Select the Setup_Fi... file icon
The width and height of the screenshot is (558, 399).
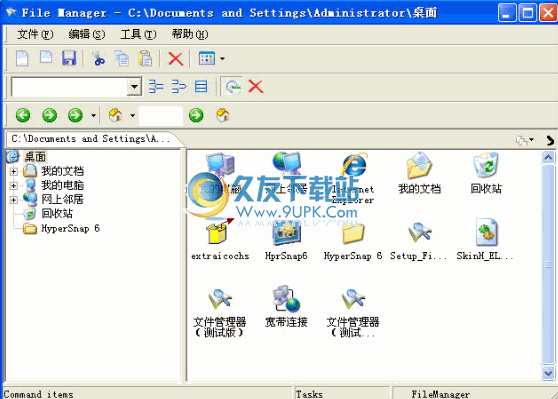(x=419, y=232)
